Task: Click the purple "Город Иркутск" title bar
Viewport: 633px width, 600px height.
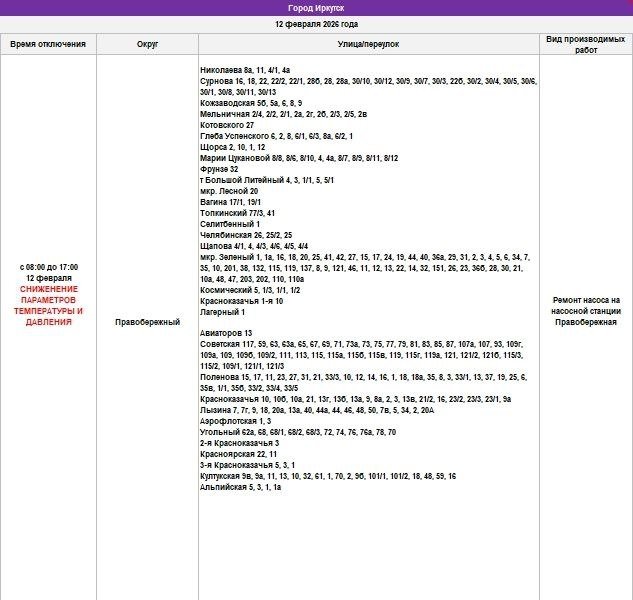Action: click(316, 8)
